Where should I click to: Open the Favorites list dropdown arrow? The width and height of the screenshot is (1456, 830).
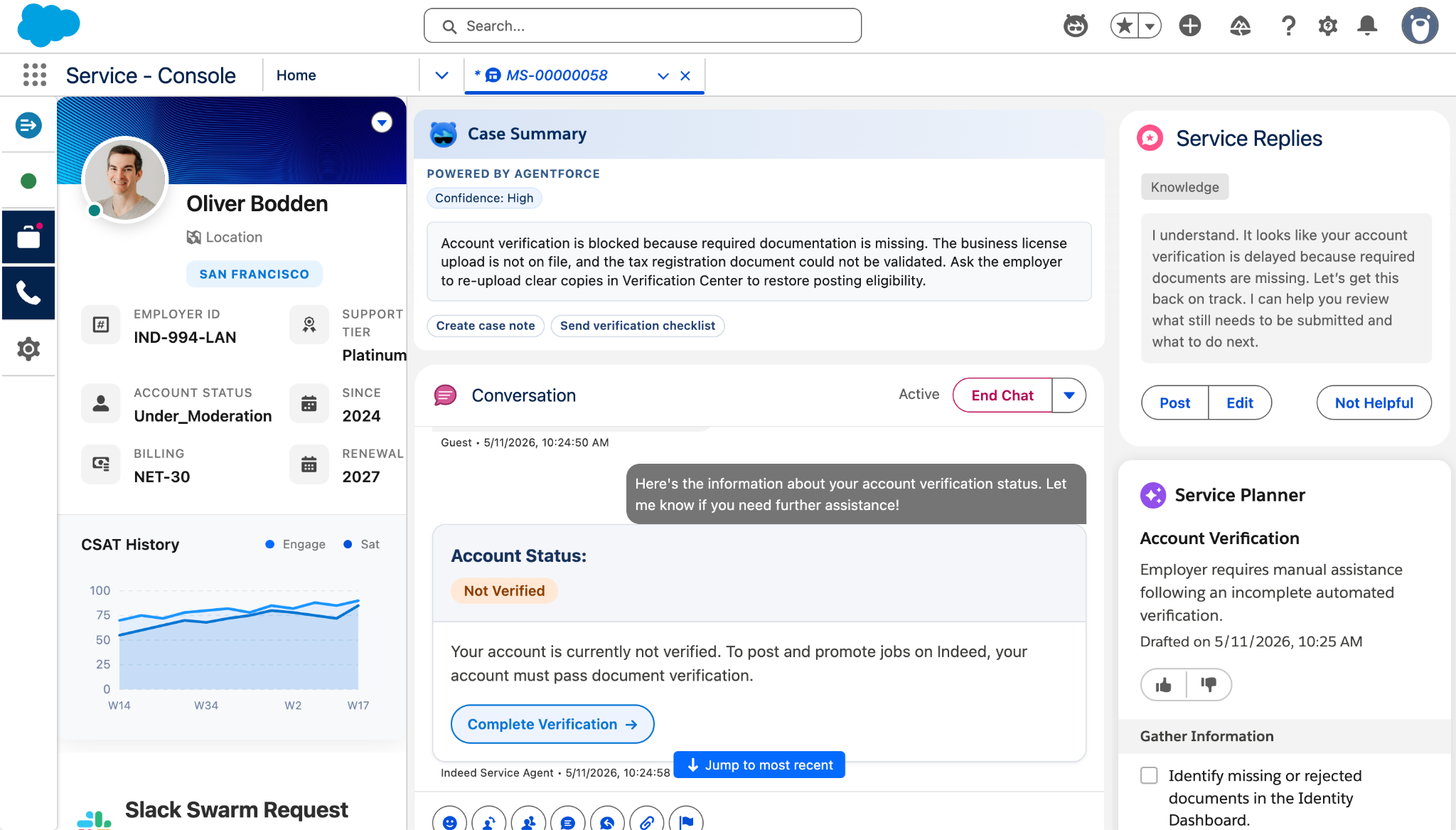tap(1150, 26)
